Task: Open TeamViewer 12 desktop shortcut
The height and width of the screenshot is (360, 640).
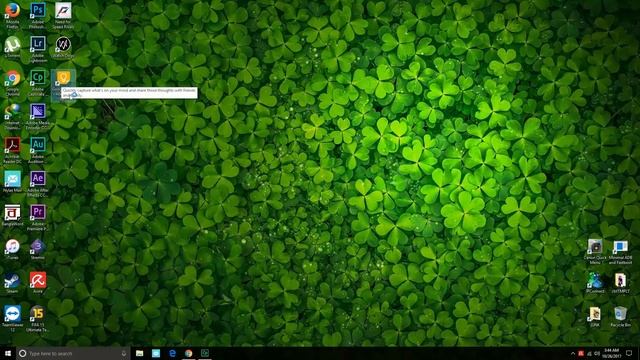Action: 12,318
